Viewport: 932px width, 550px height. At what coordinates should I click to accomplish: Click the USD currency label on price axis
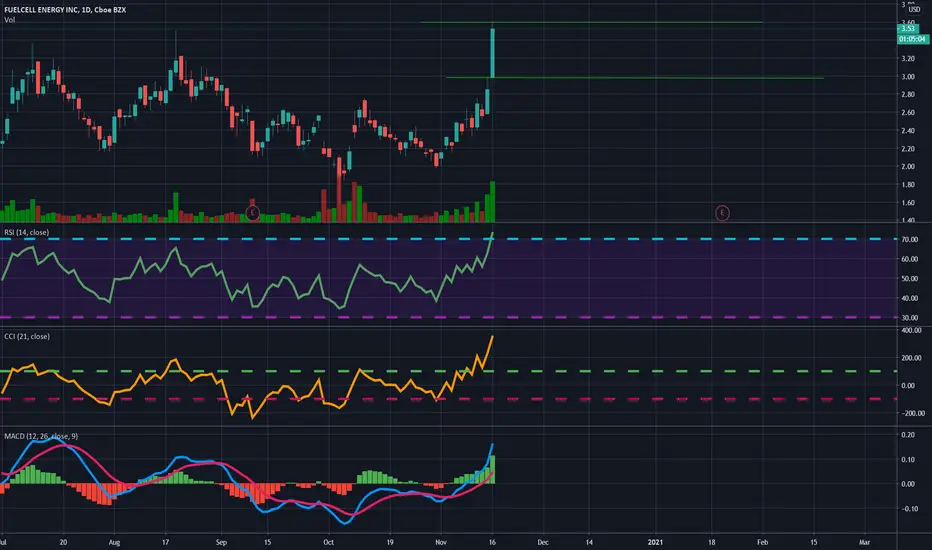[x=914, y=10]
